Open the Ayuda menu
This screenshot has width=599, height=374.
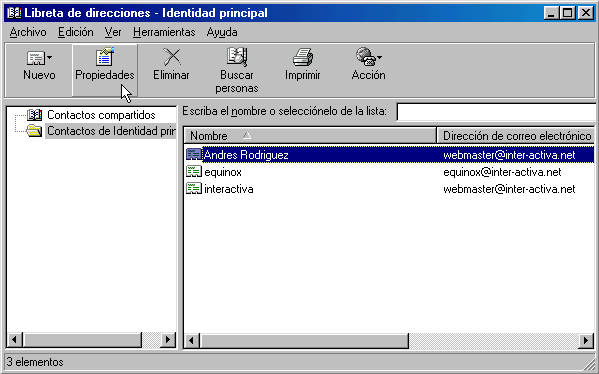point(222,32)
